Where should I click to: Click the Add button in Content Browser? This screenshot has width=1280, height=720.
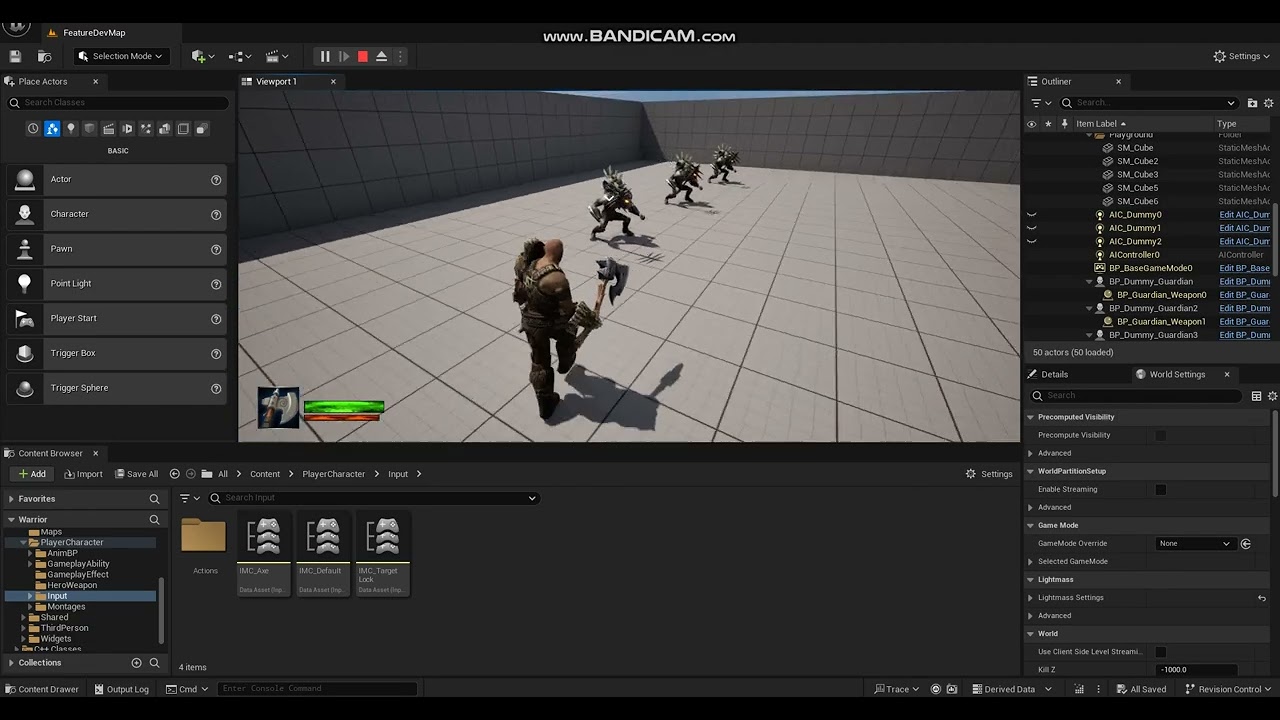pos(32,474)
